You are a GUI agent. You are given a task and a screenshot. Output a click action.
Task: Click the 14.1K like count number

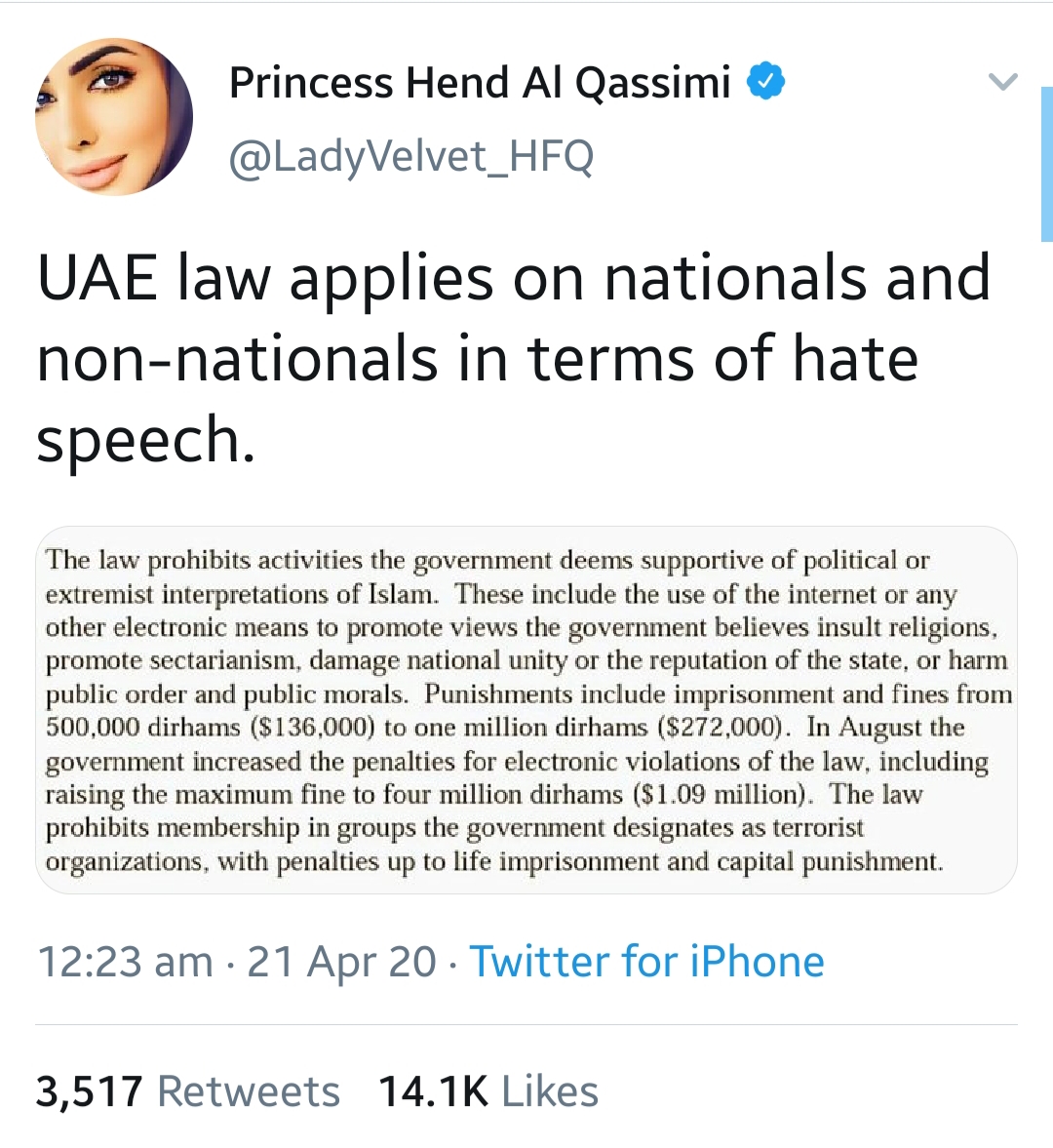click(433, 1090)
